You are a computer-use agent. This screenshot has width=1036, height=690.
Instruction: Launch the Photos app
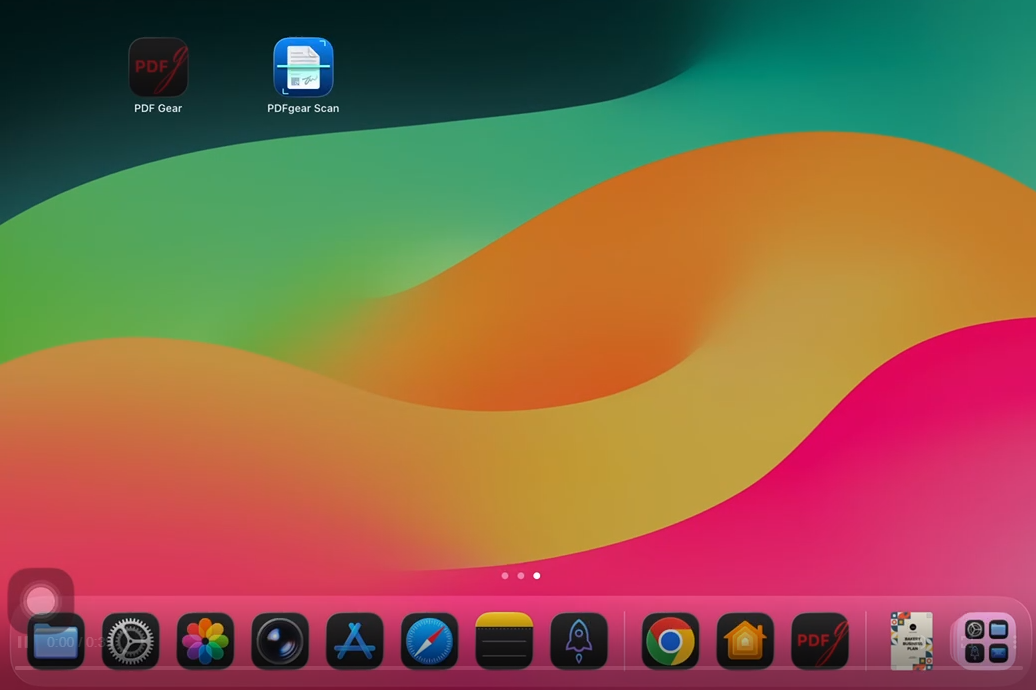pyautogui.click(x=205, y=641)
